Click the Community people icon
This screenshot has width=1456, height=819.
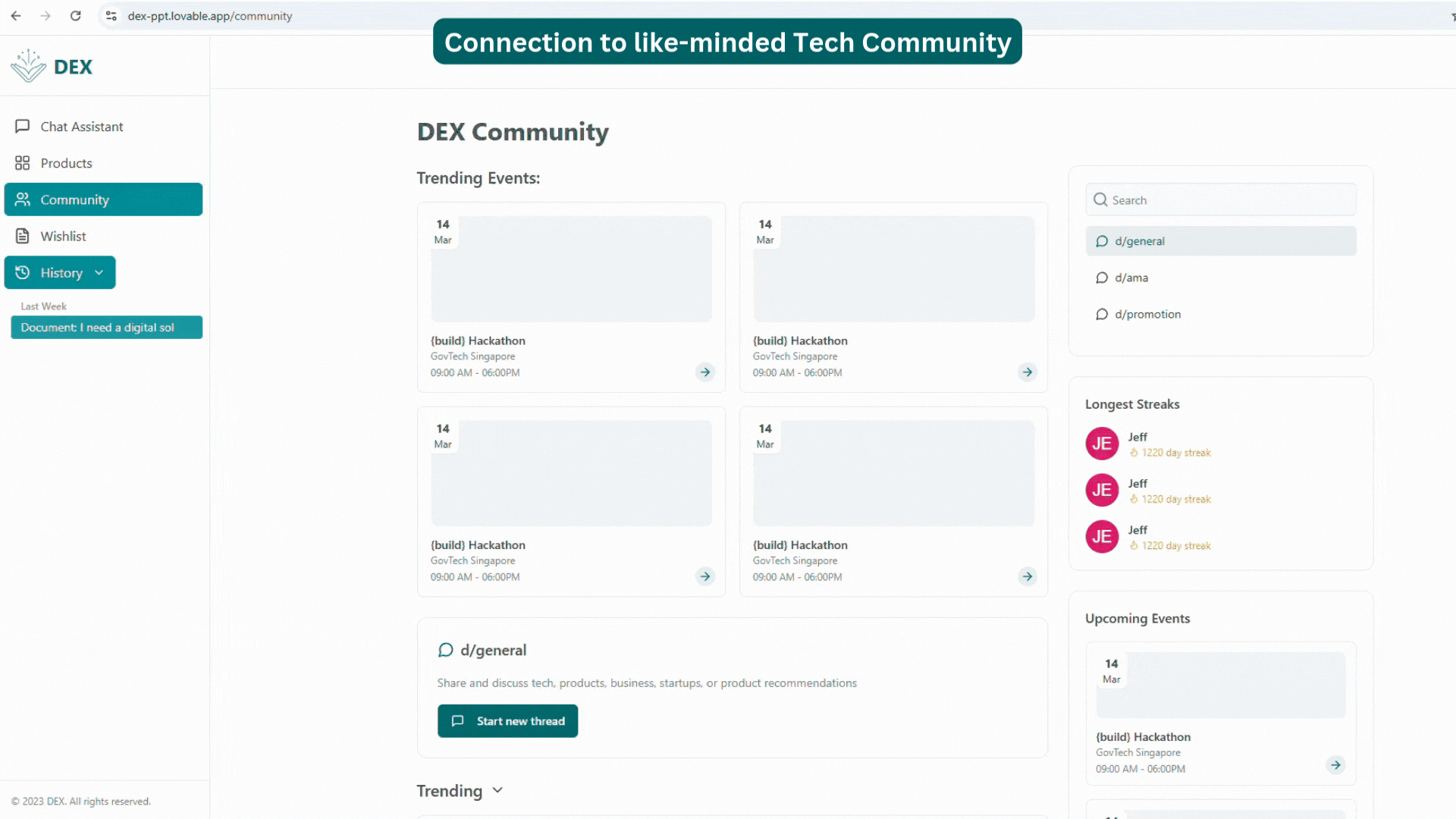(x=23, y=199)
